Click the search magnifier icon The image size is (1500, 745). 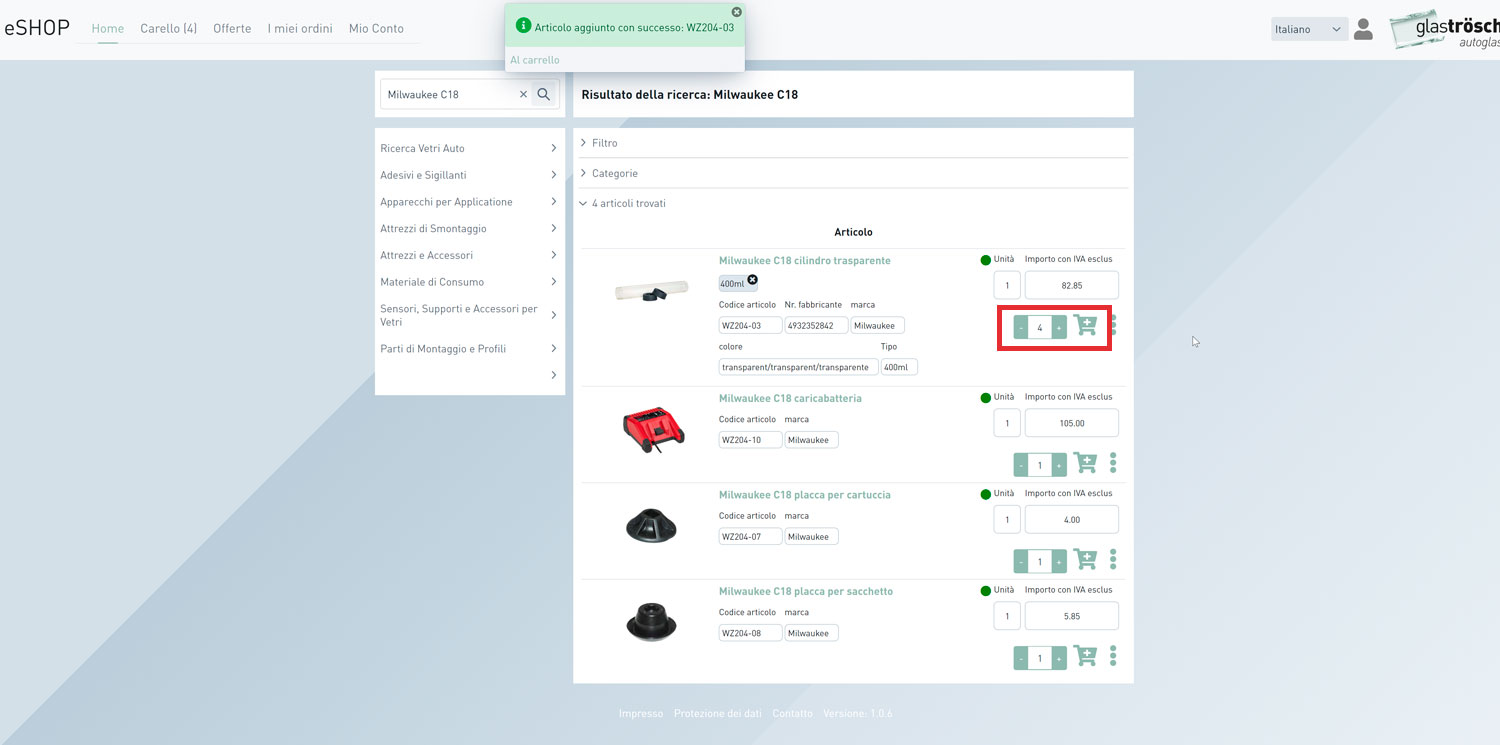point(543,94)
